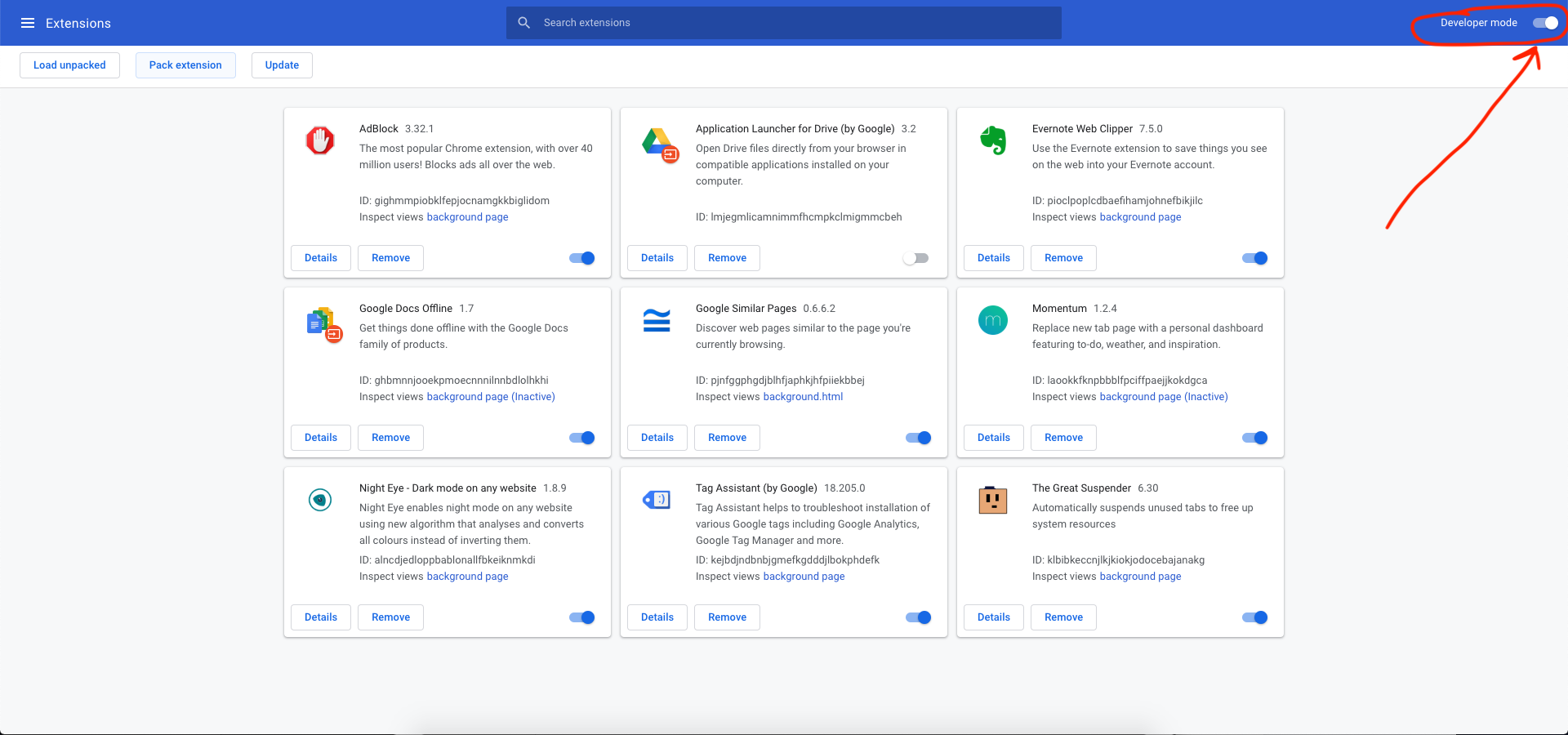Turn off Developer mode switch
This screenshot has width=1568, height=735.
point(1545,23)
